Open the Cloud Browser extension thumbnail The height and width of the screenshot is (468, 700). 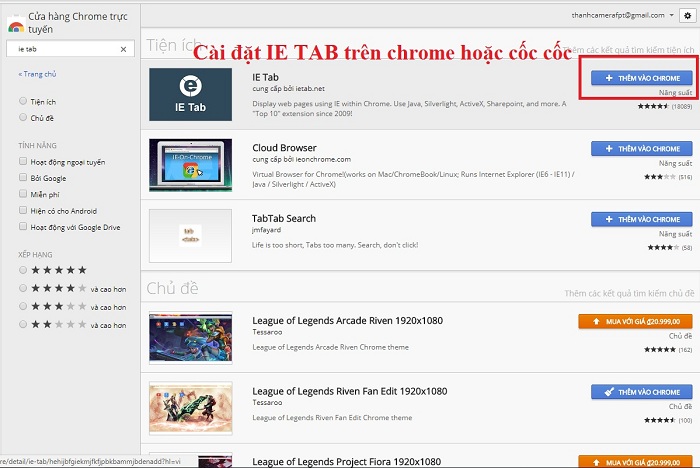pyautogui.click(x=190, y=165)
